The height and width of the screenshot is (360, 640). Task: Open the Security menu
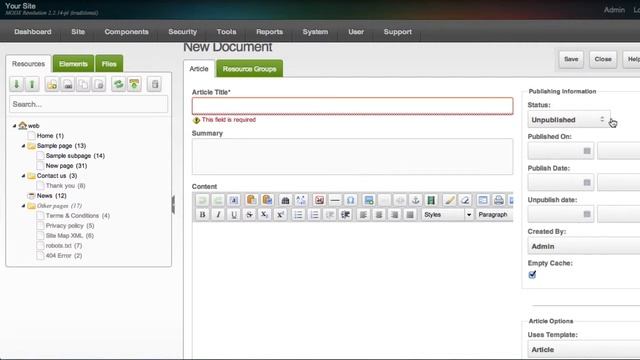point(182,32)
